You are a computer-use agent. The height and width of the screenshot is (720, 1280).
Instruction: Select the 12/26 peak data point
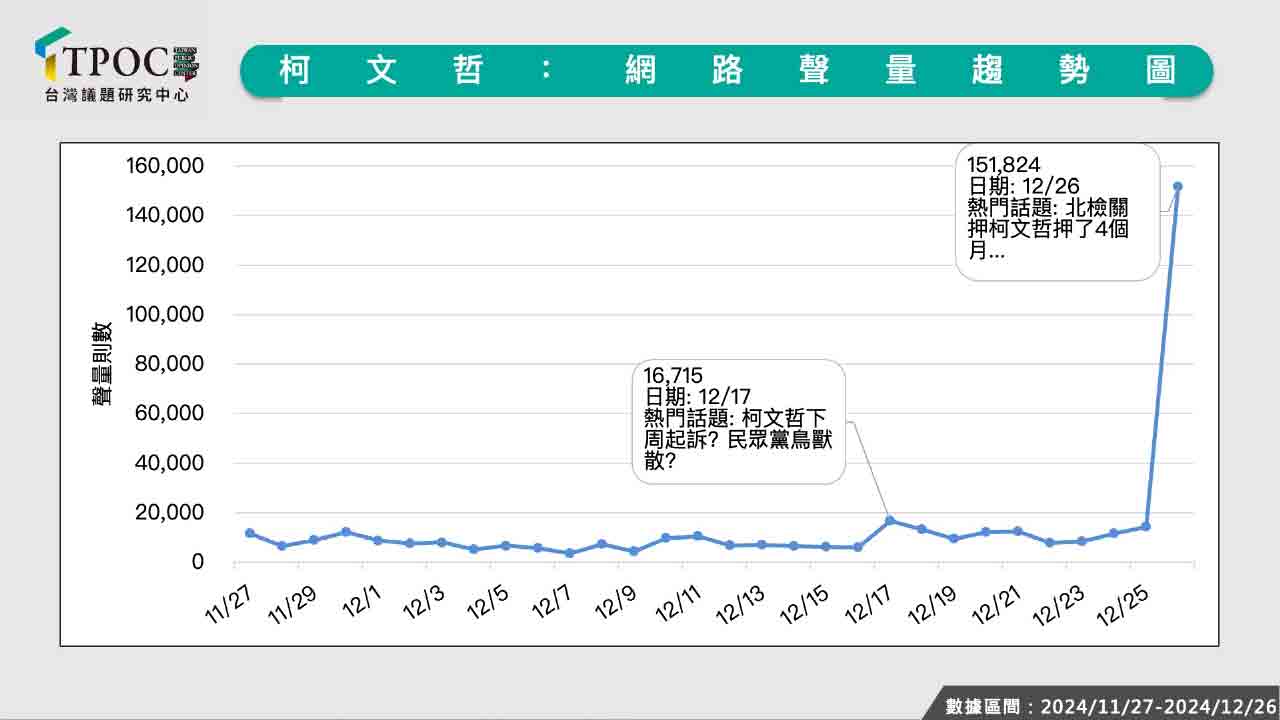pos(1177,186)
